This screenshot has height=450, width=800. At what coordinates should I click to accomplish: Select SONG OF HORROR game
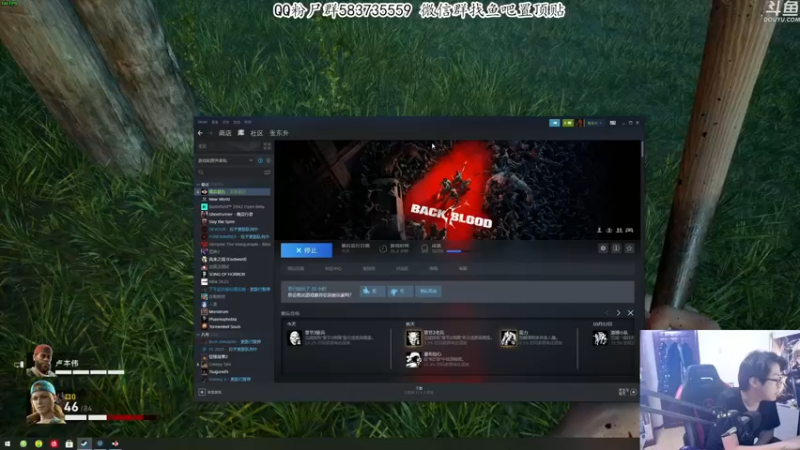(227, 274)
